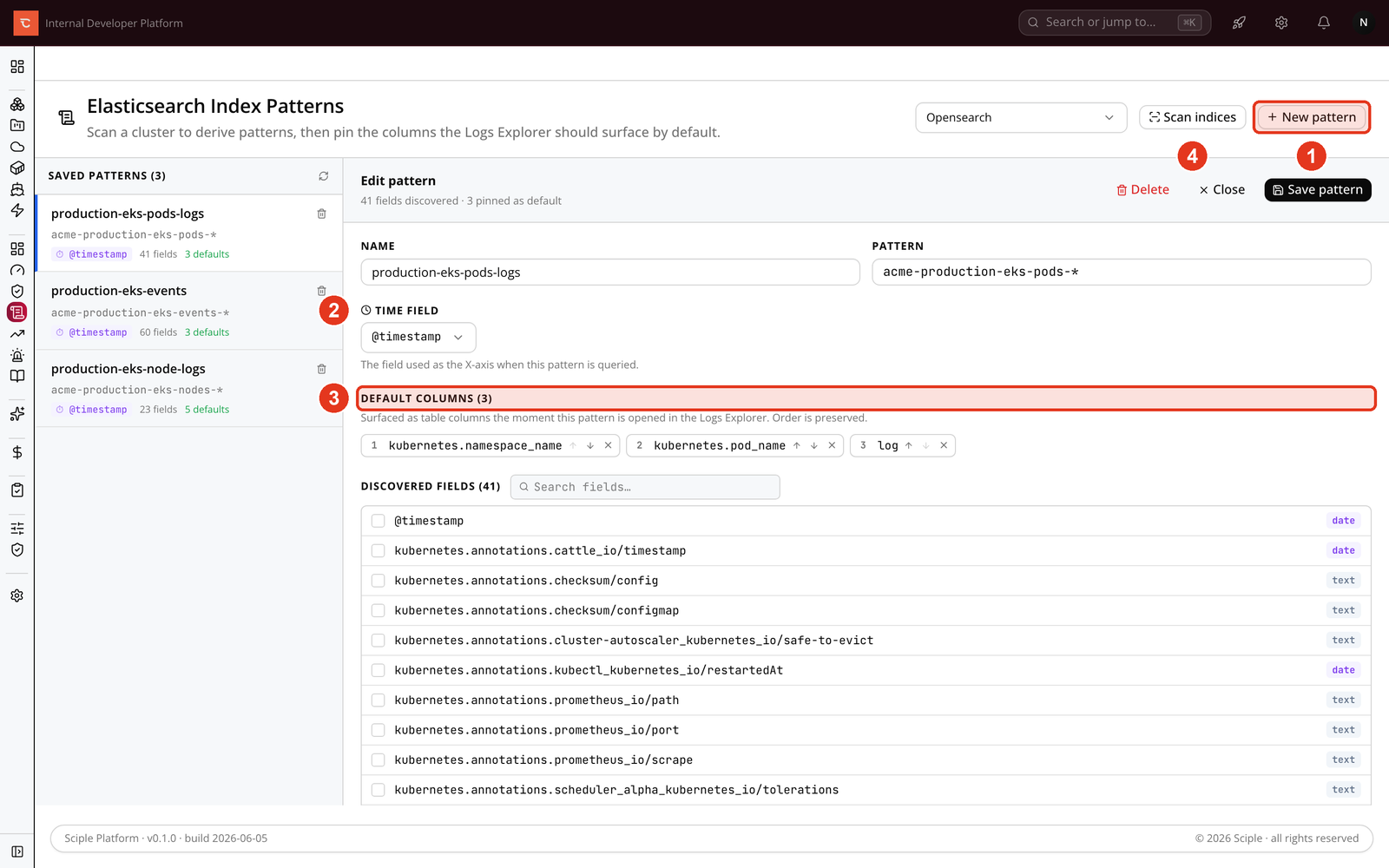Select the production-eks-node-logs saved pattern
This screenshot has height=868, width=1389.
pyautogui.click(x=188, y=389)
